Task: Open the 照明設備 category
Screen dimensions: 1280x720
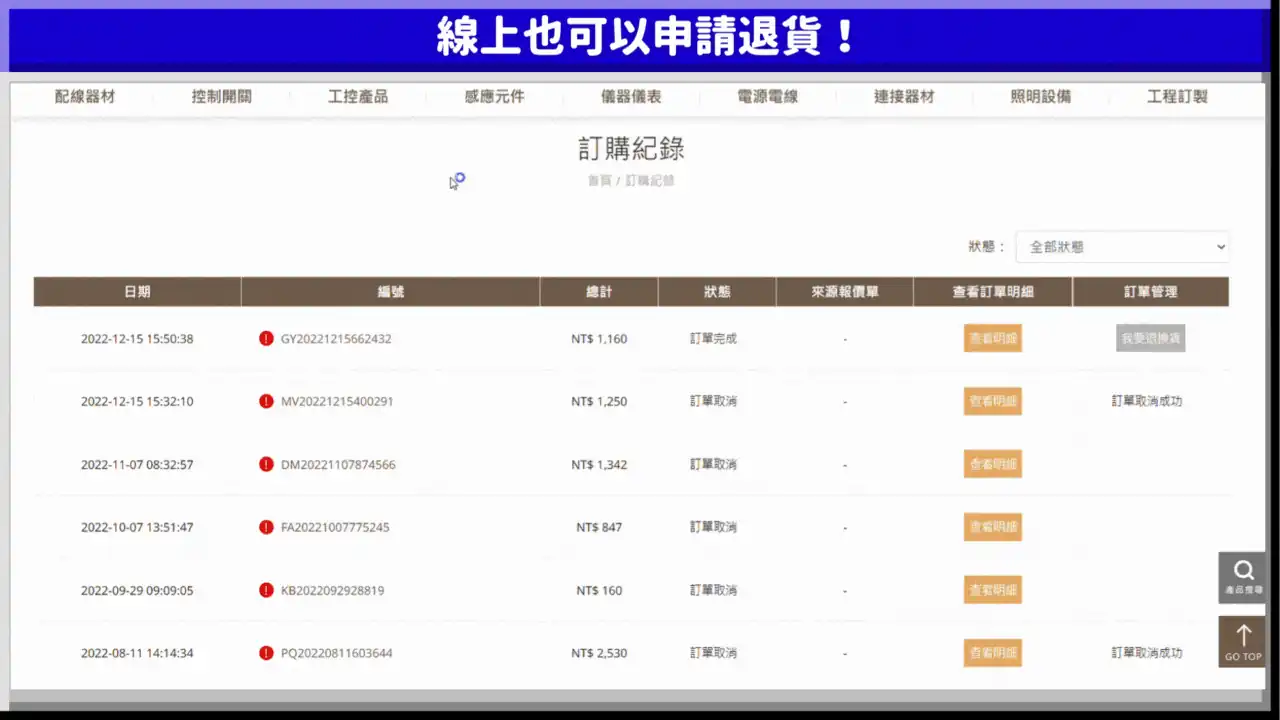Action: (1040, 96)
